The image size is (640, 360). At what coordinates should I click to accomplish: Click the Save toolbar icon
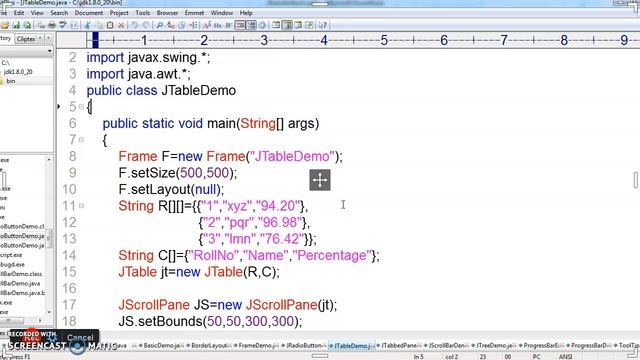coord(16,25)
